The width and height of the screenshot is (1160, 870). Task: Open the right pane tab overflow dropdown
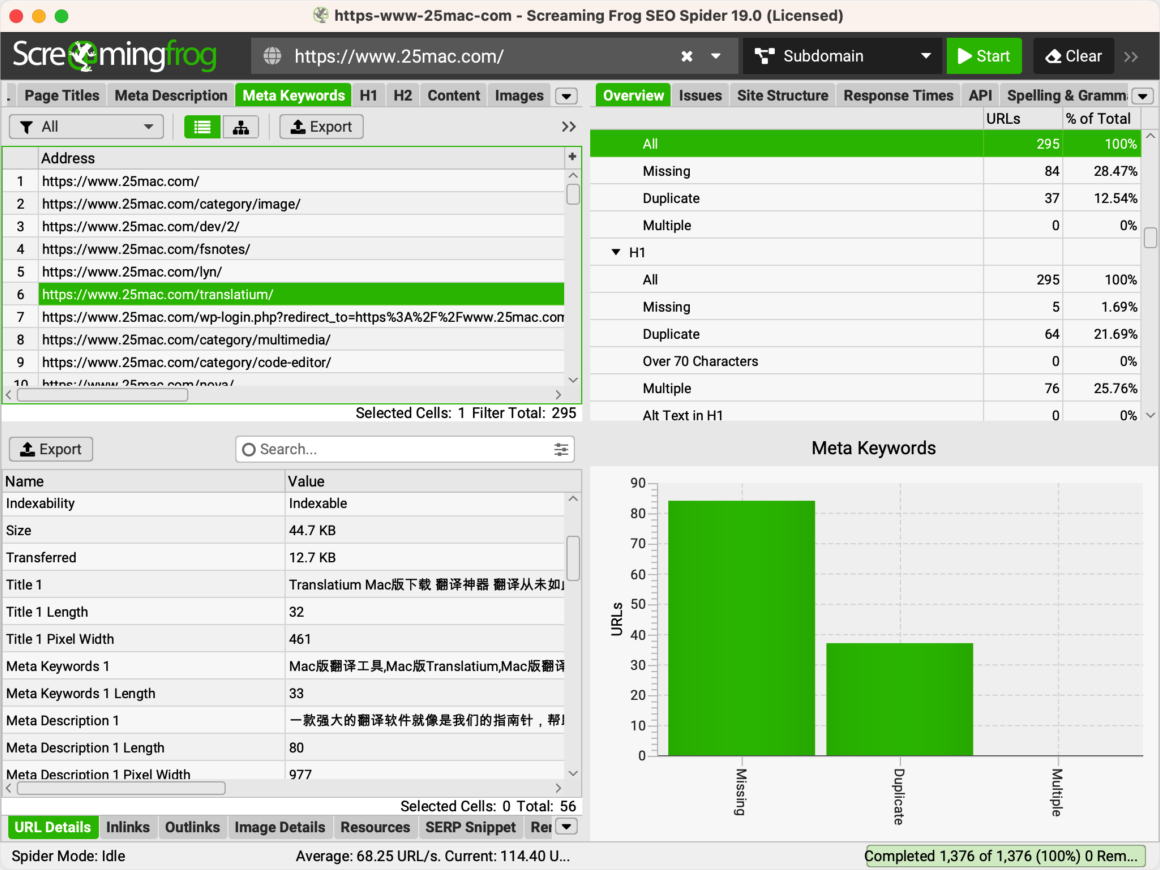coord(1143,96)
